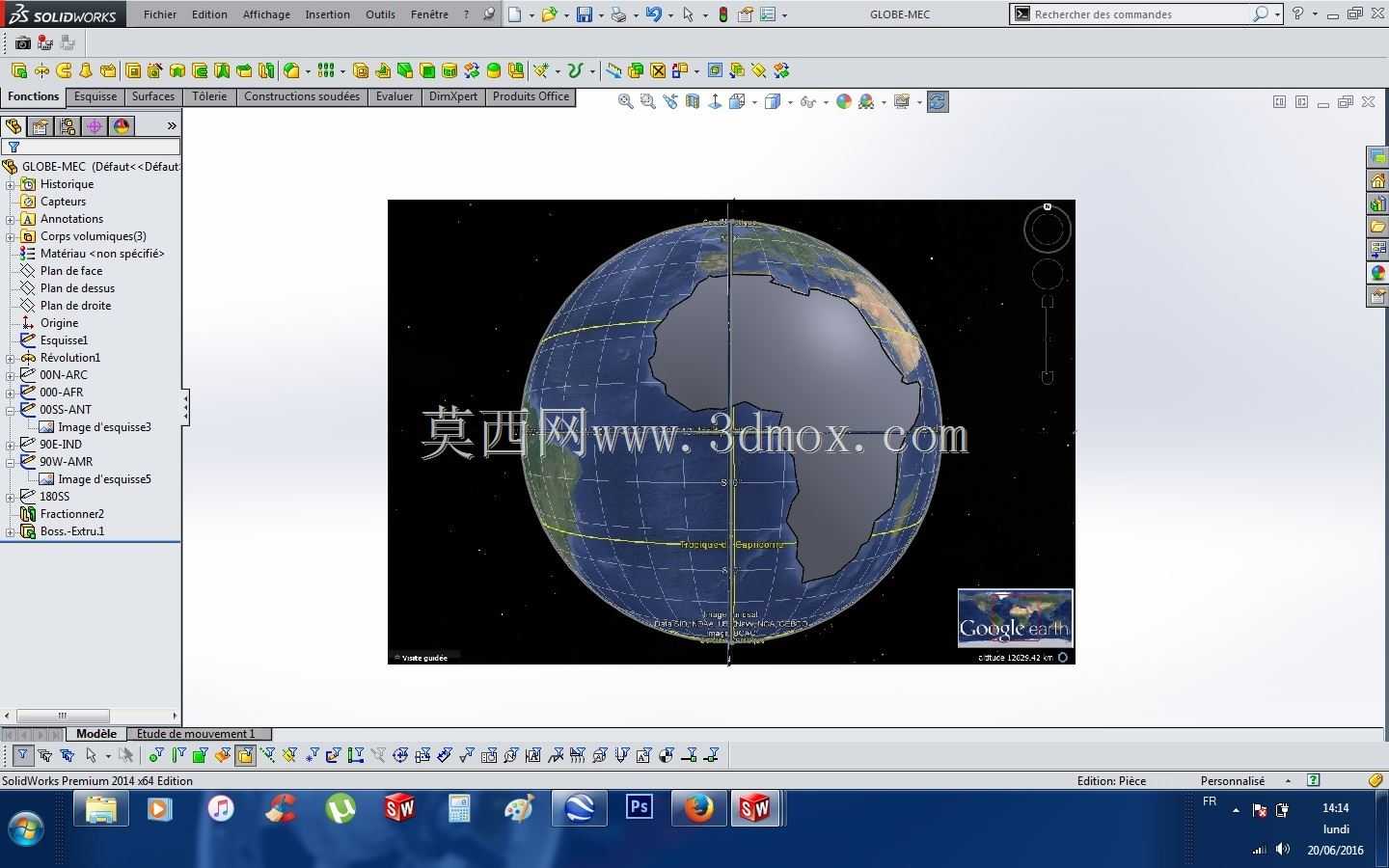
Task: Click the Zoom to Fit icon
Action: [x=625, y=101]
